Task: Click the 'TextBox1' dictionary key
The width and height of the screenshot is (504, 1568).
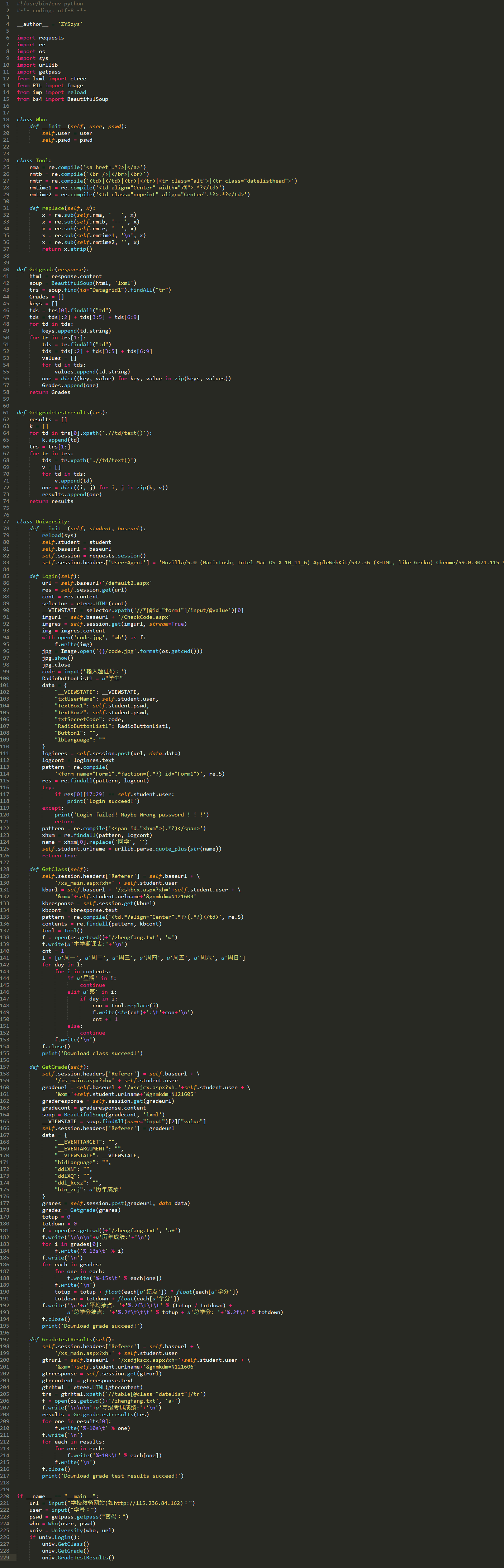Action: 71,706
